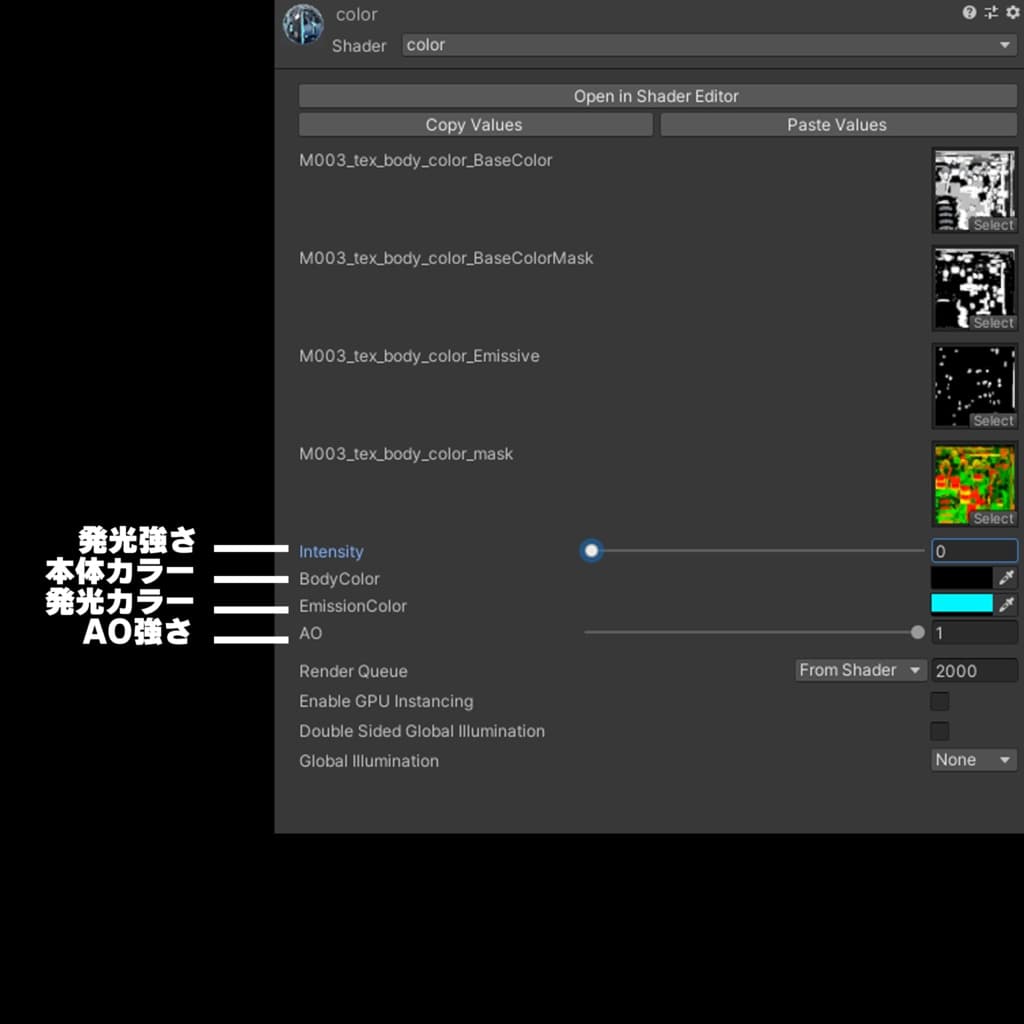Click the Intensity value input field
Viewport: 1024px width, 1024px height.
coord(974,551)
